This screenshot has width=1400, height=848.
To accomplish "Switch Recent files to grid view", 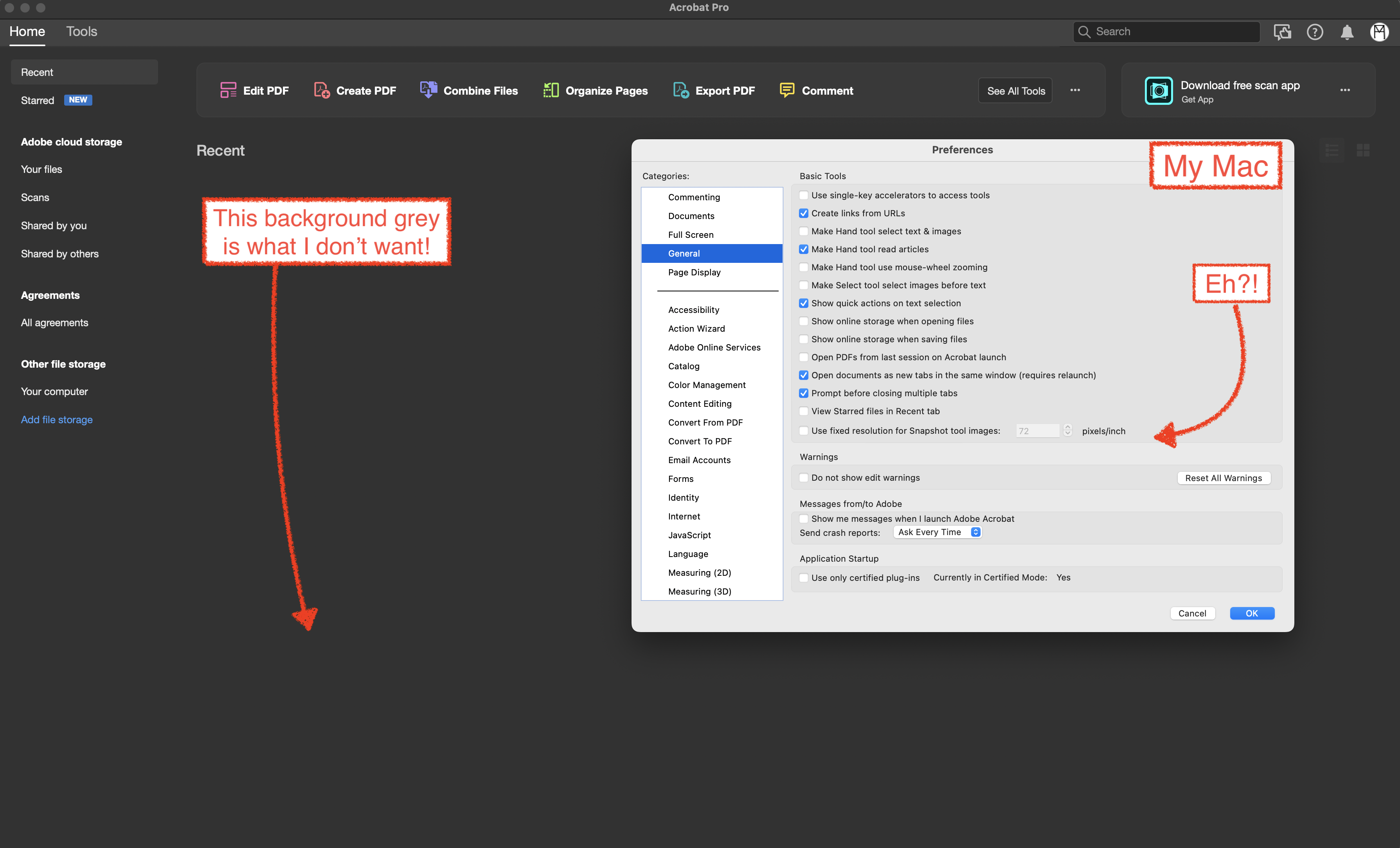I will pos(1364,150).
